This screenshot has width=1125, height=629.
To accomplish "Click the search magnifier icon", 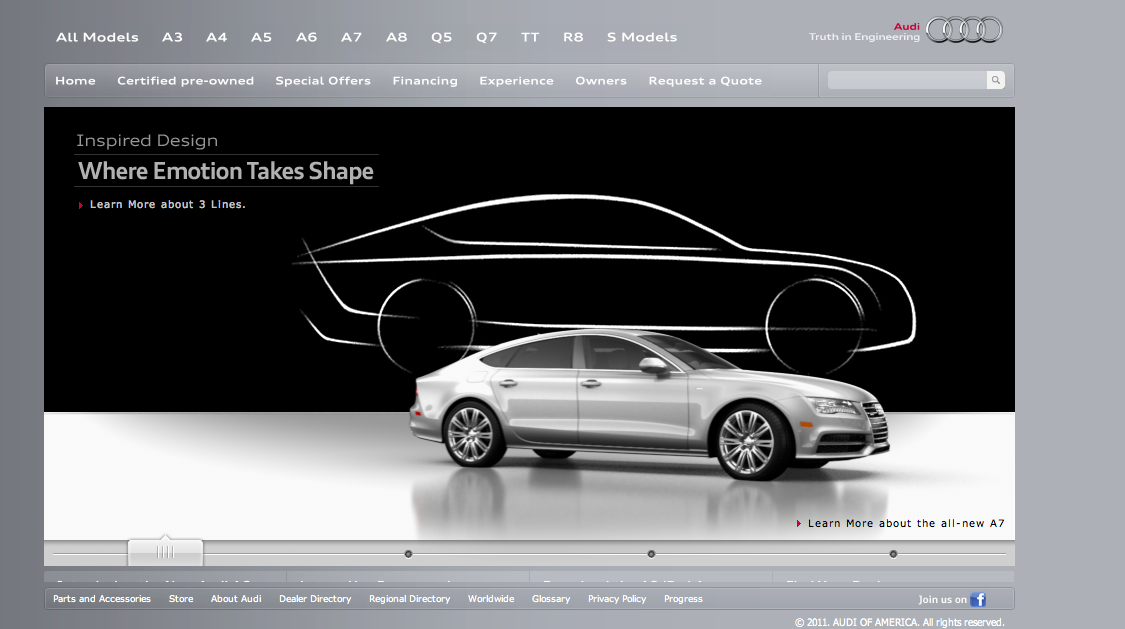I will tap(995, 80).
